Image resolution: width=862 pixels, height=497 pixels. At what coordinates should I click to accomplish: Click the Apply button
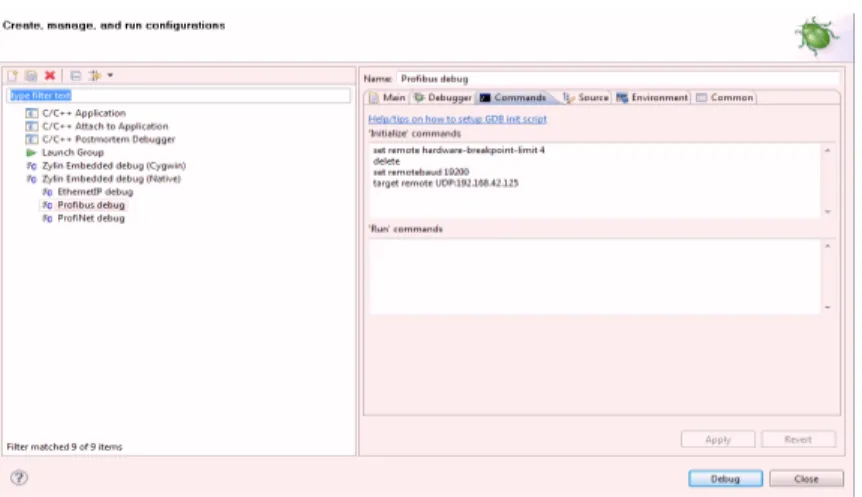718,439
